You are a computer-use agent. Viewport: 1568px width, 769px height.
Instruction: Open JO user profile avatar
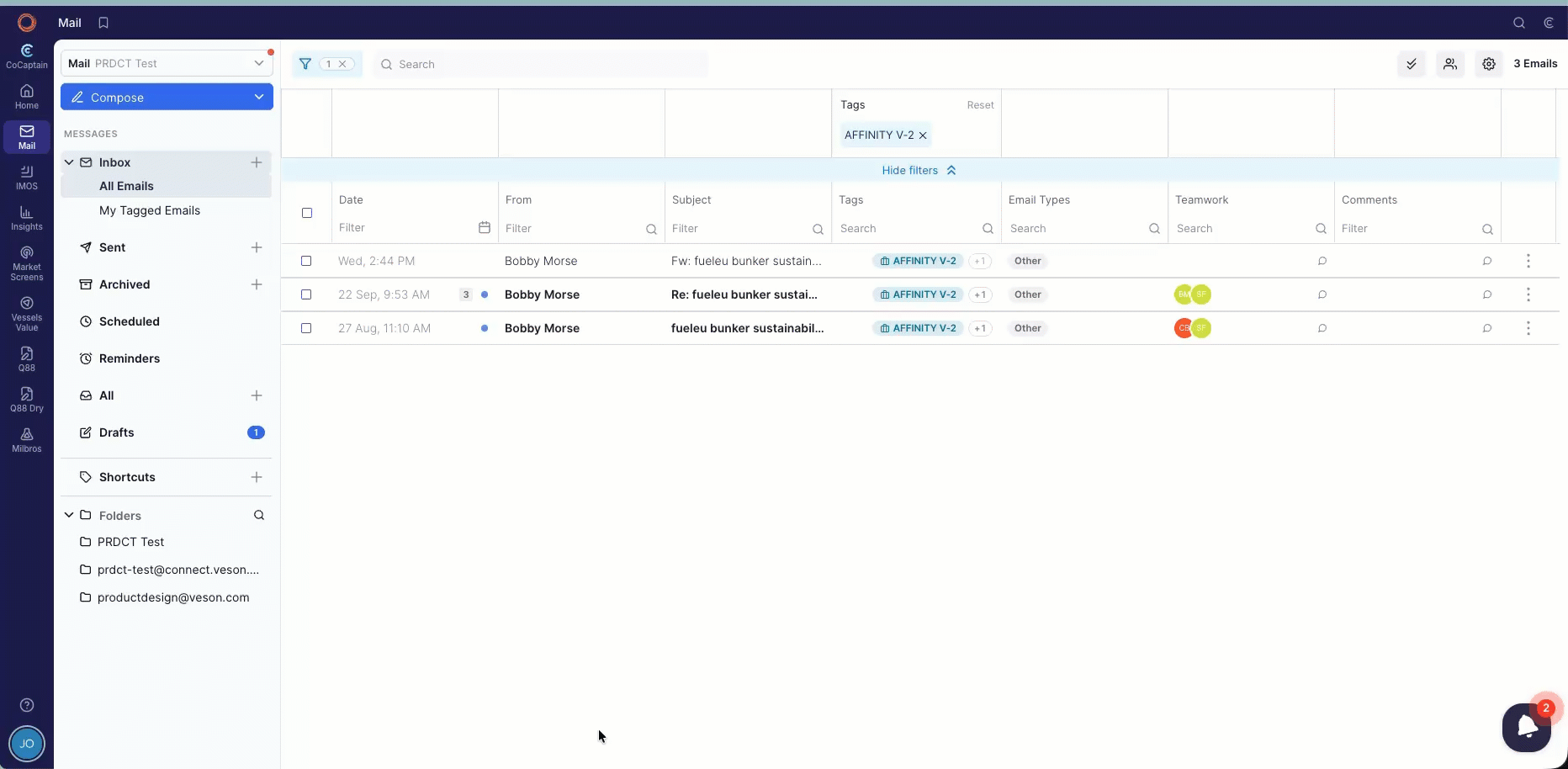coord(27,744)
